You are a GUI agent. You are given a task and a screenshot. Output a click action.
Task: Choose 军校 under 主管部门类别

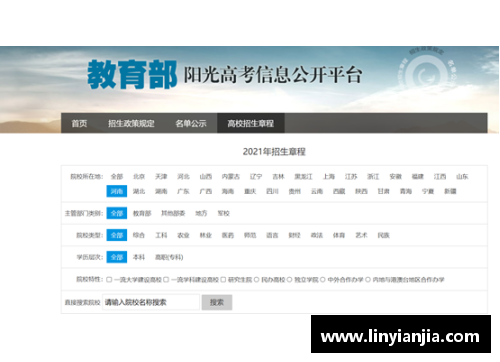point(223,213)
